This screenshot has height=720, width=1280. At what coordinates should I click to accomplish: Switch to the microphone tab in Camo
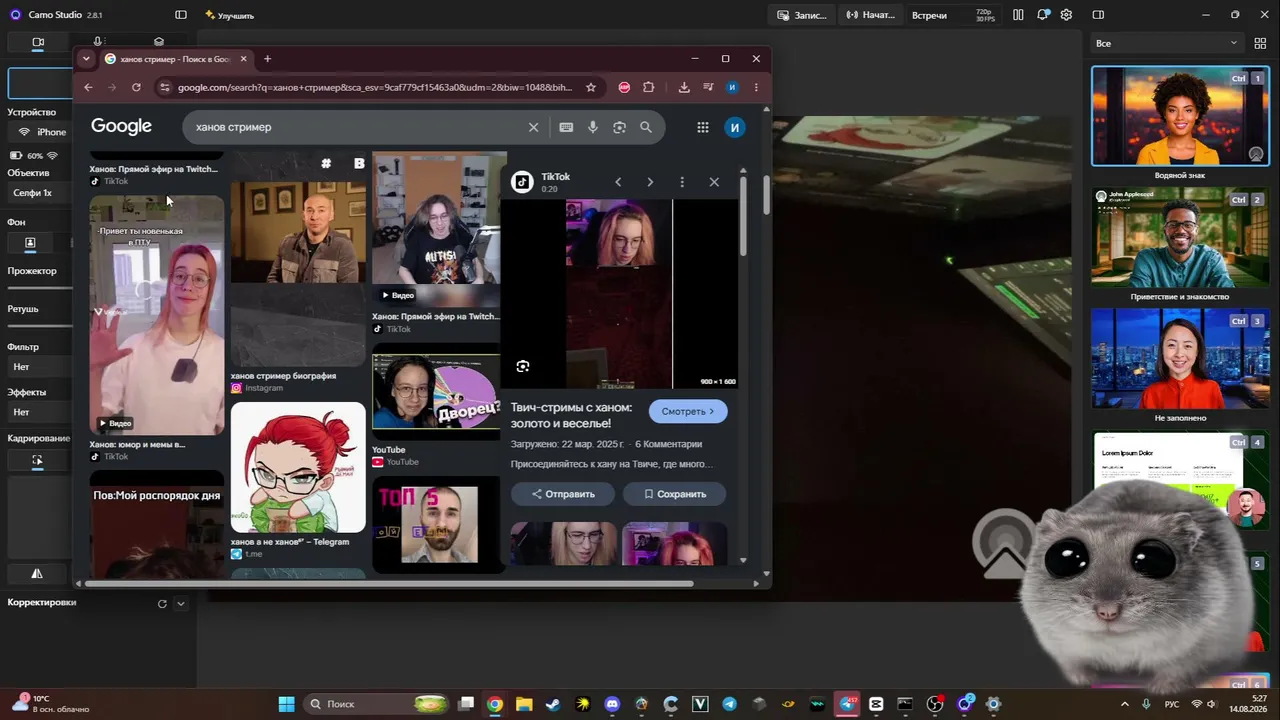(x=97, y=42)
